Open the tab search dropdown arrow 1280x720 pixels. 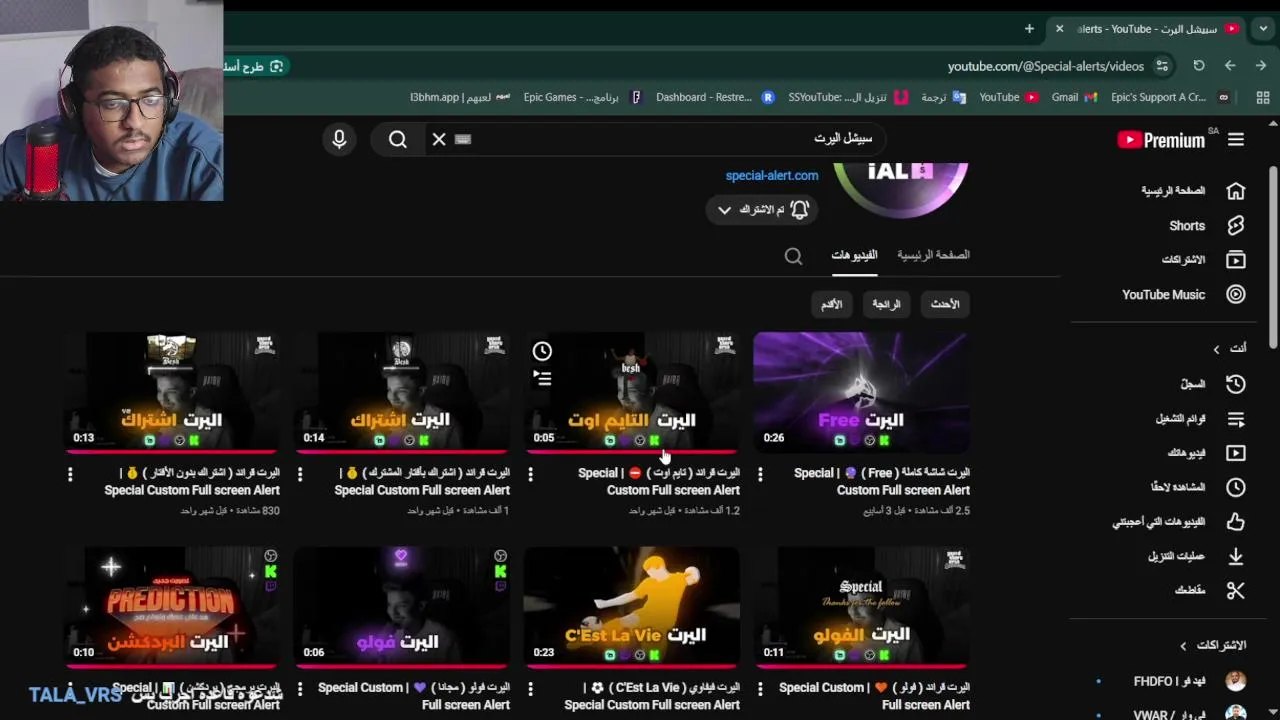pyautogui.click(x=1263, y=29)
